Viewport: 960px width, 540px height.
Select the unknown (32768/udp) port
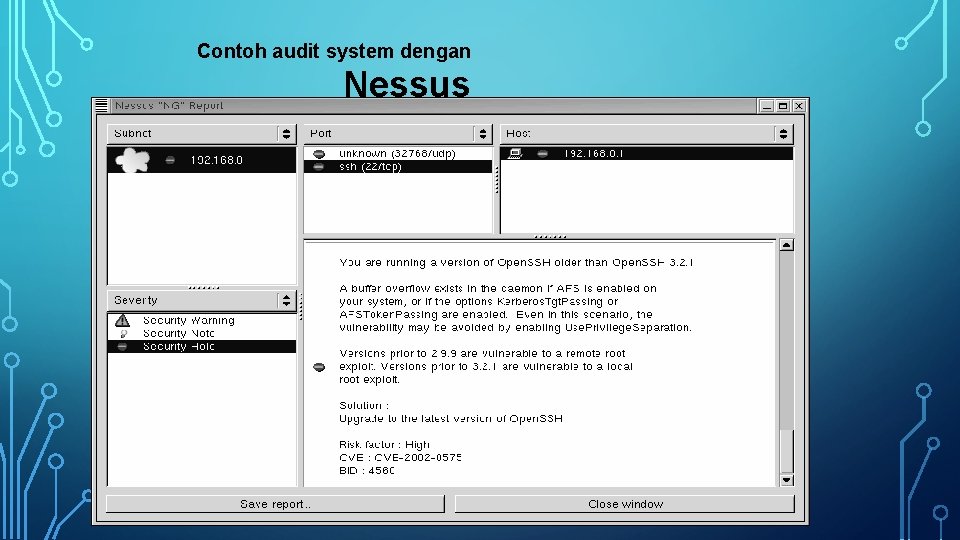398,154
